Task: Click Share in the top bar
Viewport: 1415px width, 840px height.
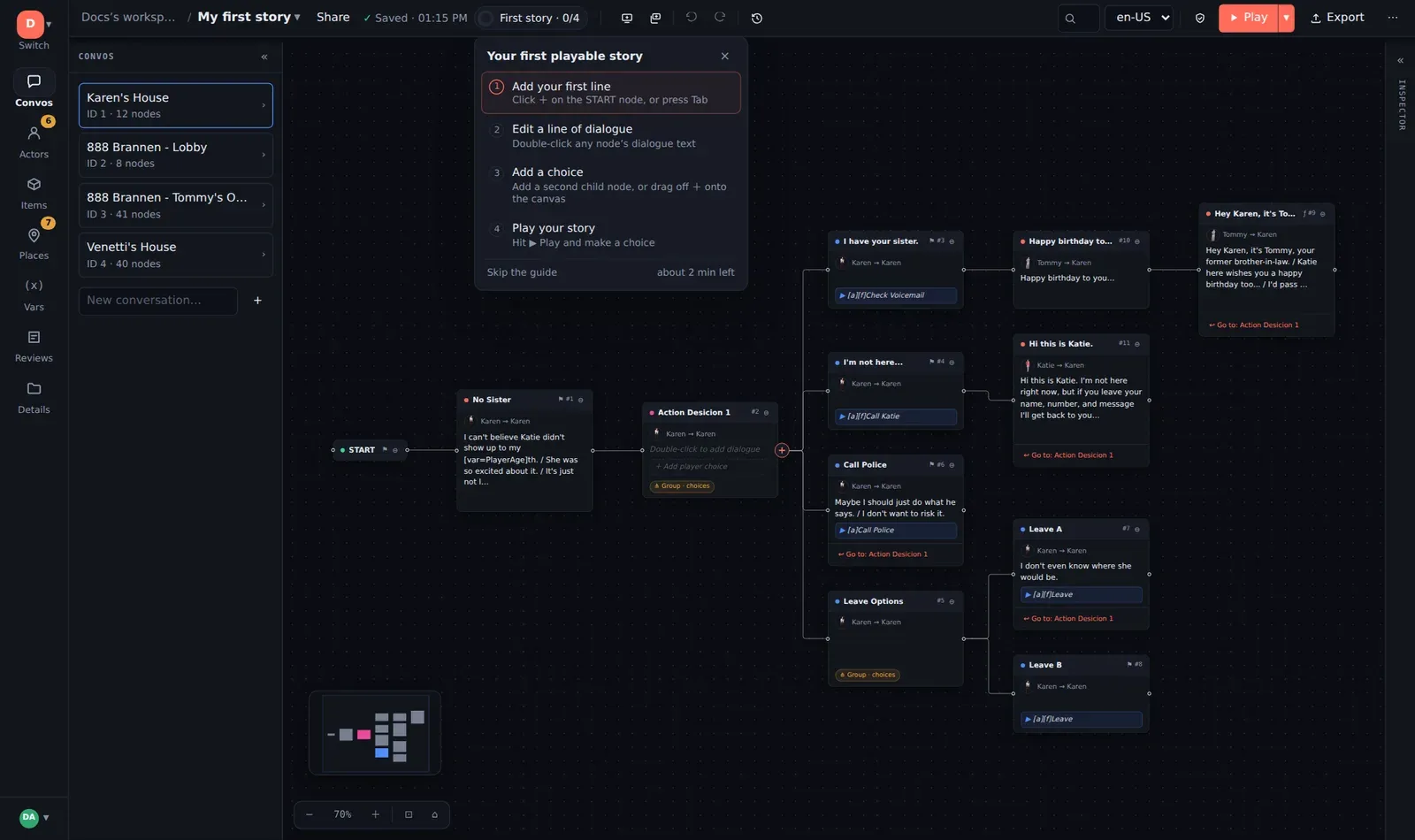Action: click(333, 17)
